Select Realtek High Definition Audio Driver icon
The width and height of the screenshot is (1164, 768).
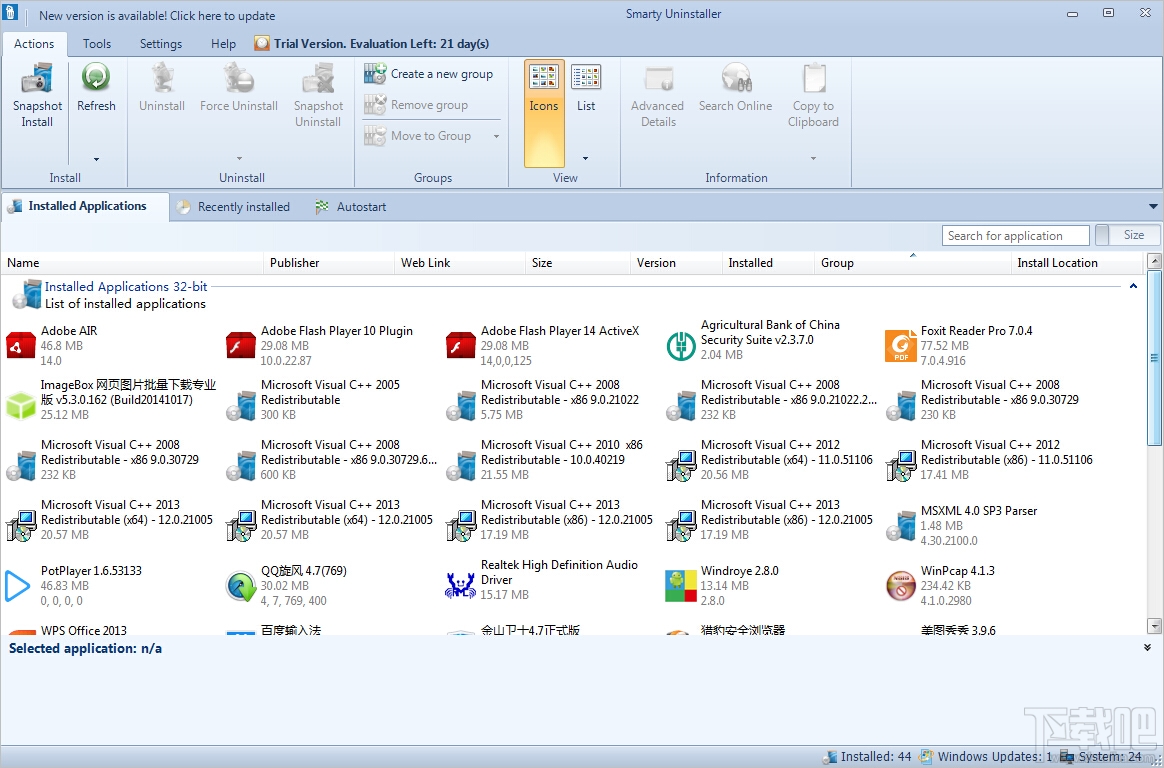point(460,586)
